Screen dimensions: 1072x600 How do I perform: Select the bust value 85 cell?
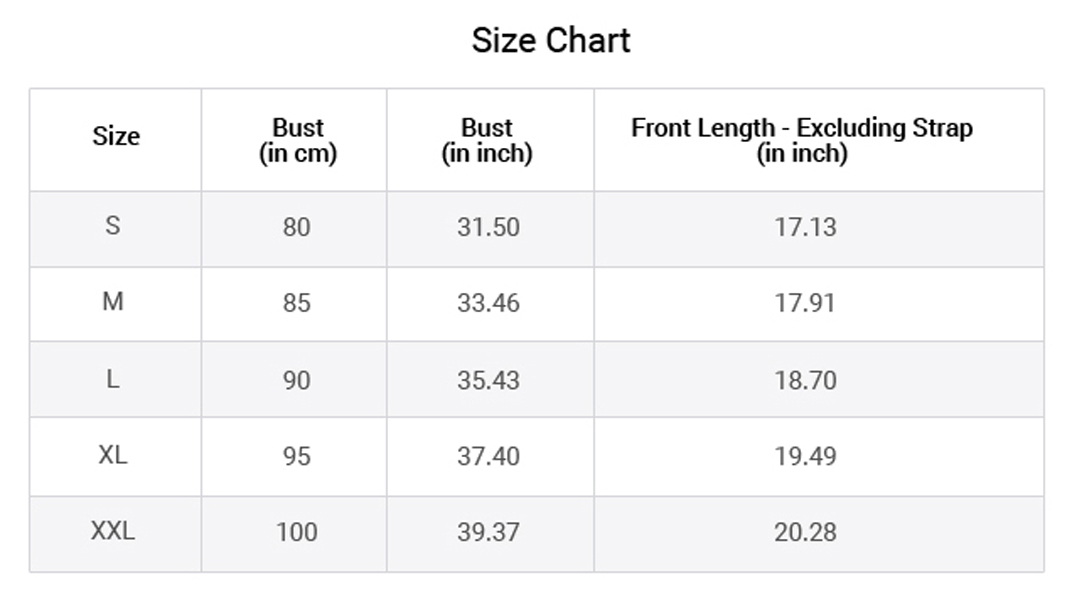coord(297,303)
